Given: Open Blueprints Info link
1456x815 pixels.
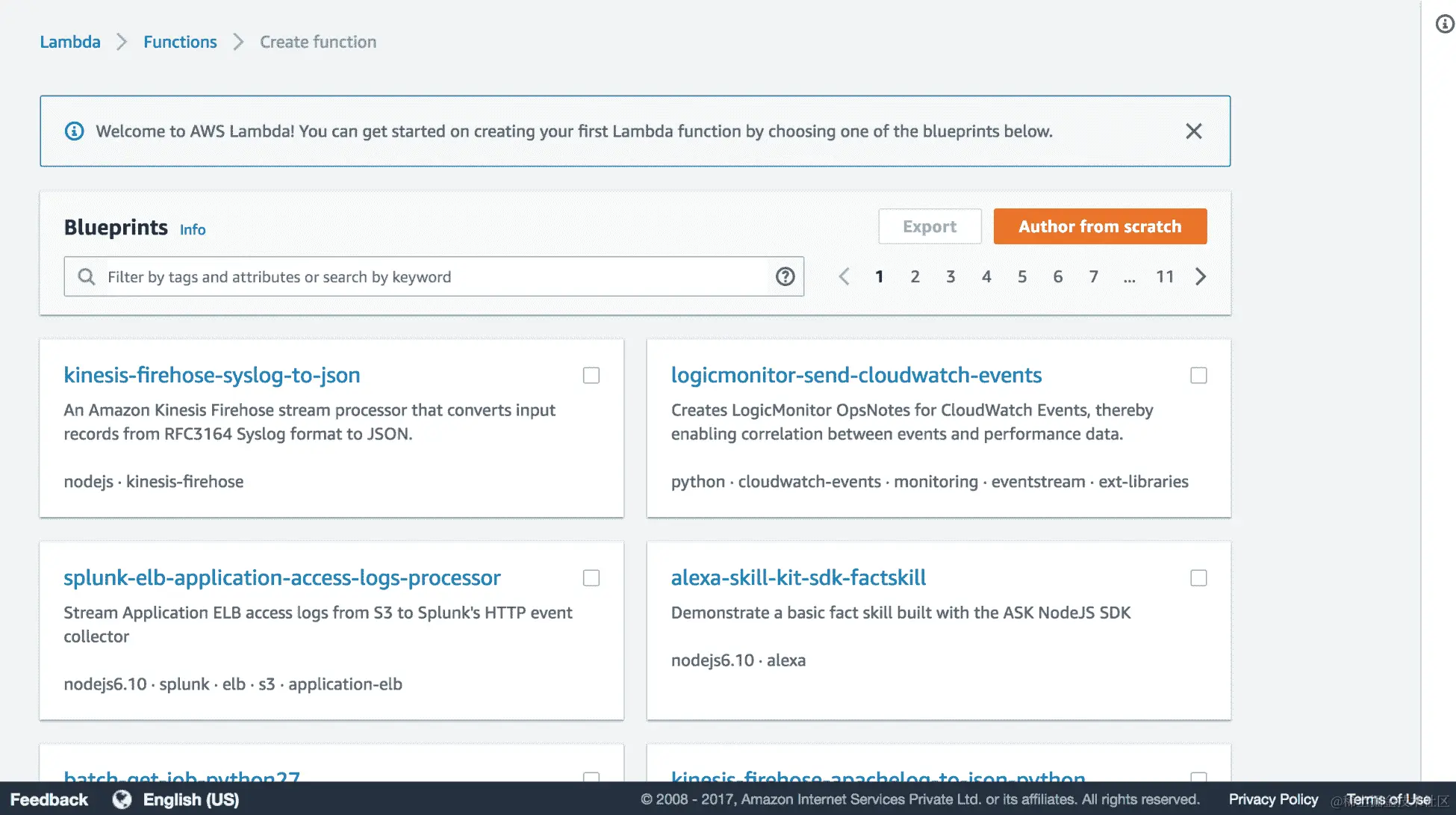Looking at the screenshot, I should pyautogui.click(x=193, y=230).
